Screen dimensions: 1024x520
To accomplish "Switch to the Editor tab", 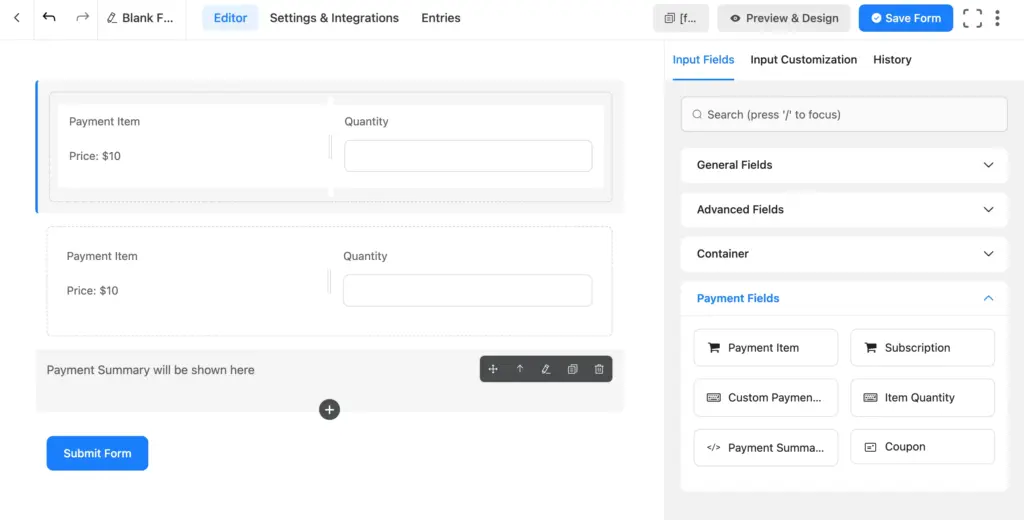I will 230,18.
